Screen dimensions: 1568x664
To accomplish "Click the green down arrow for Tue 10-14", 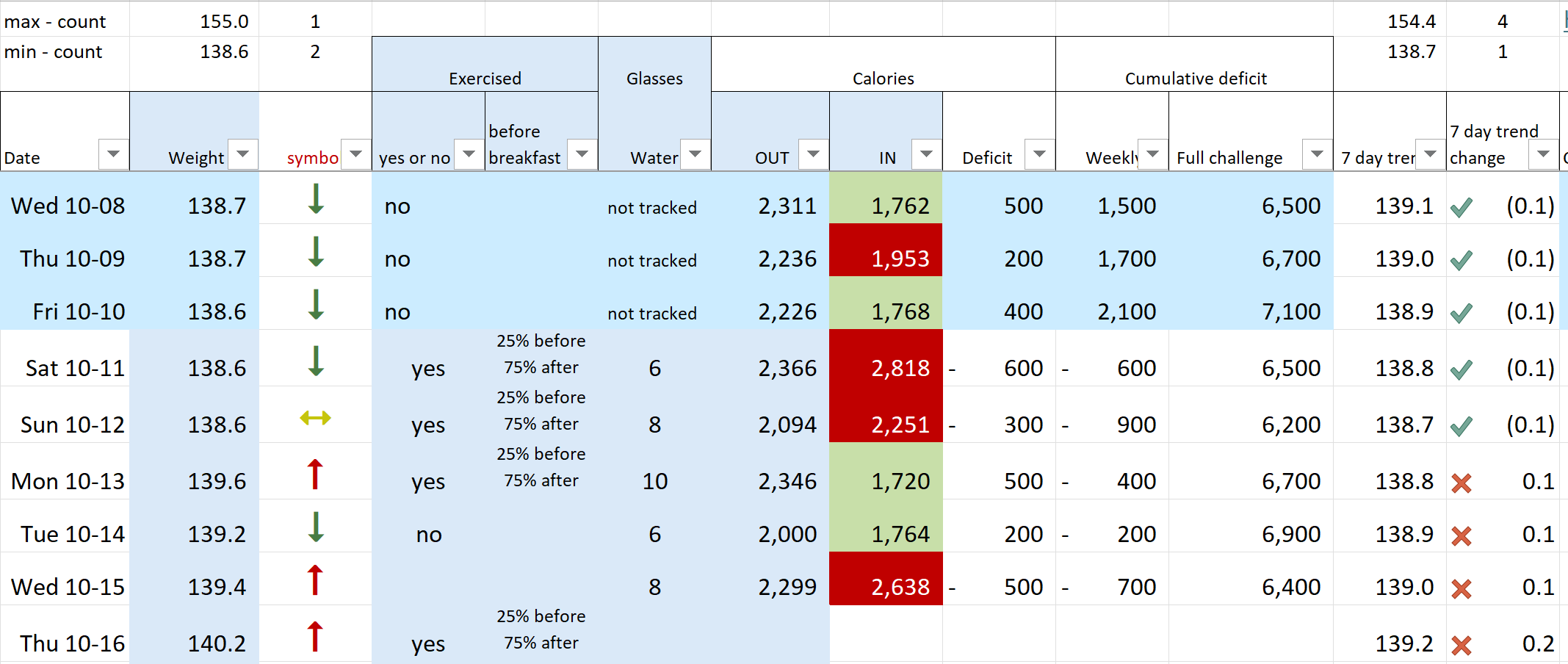I will (316, 527).
